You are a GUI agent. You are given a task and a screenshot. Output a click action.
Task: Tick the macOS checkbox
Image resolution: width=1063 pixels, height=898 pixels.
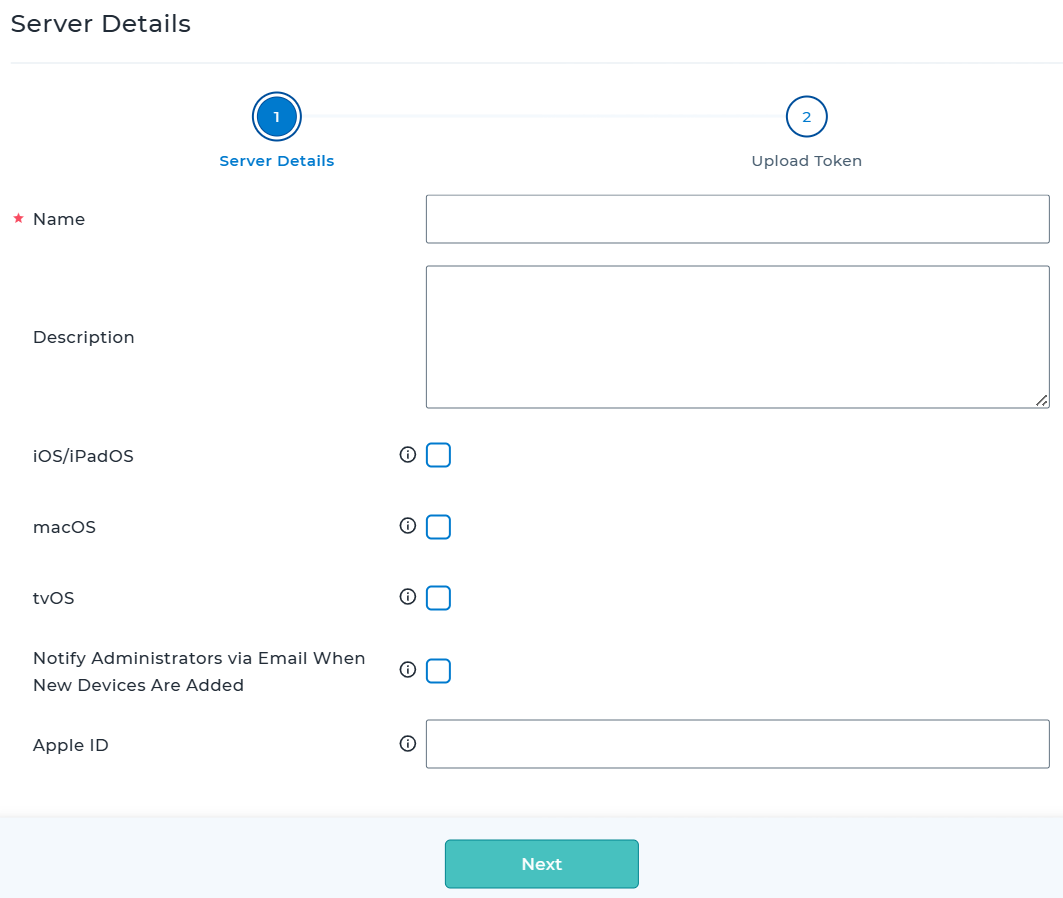click(x=438, y=527)
